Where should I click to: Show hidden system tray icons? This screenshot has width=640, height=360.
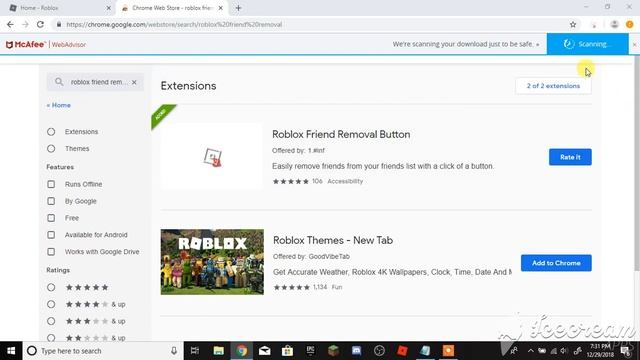531,351
